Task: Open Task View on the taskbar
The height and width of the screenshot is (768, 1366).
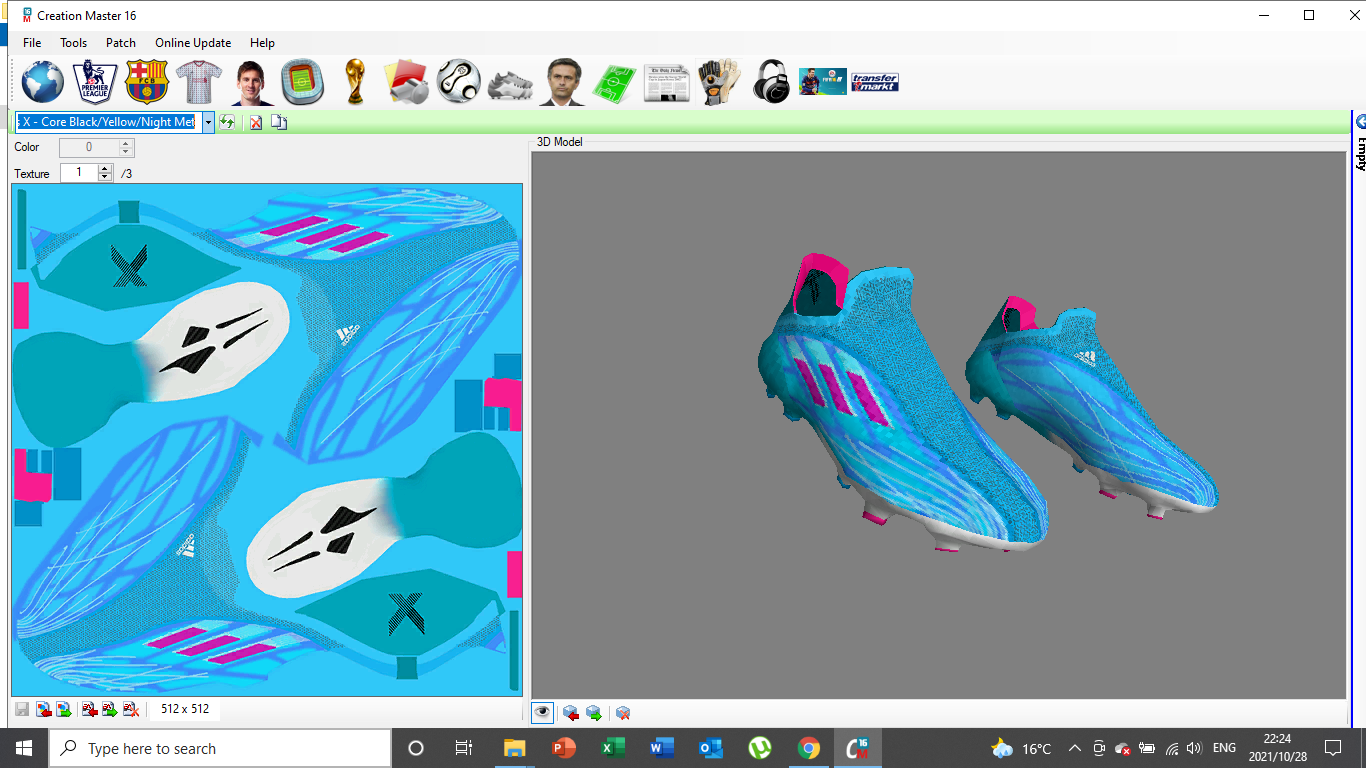Action: 464,748
